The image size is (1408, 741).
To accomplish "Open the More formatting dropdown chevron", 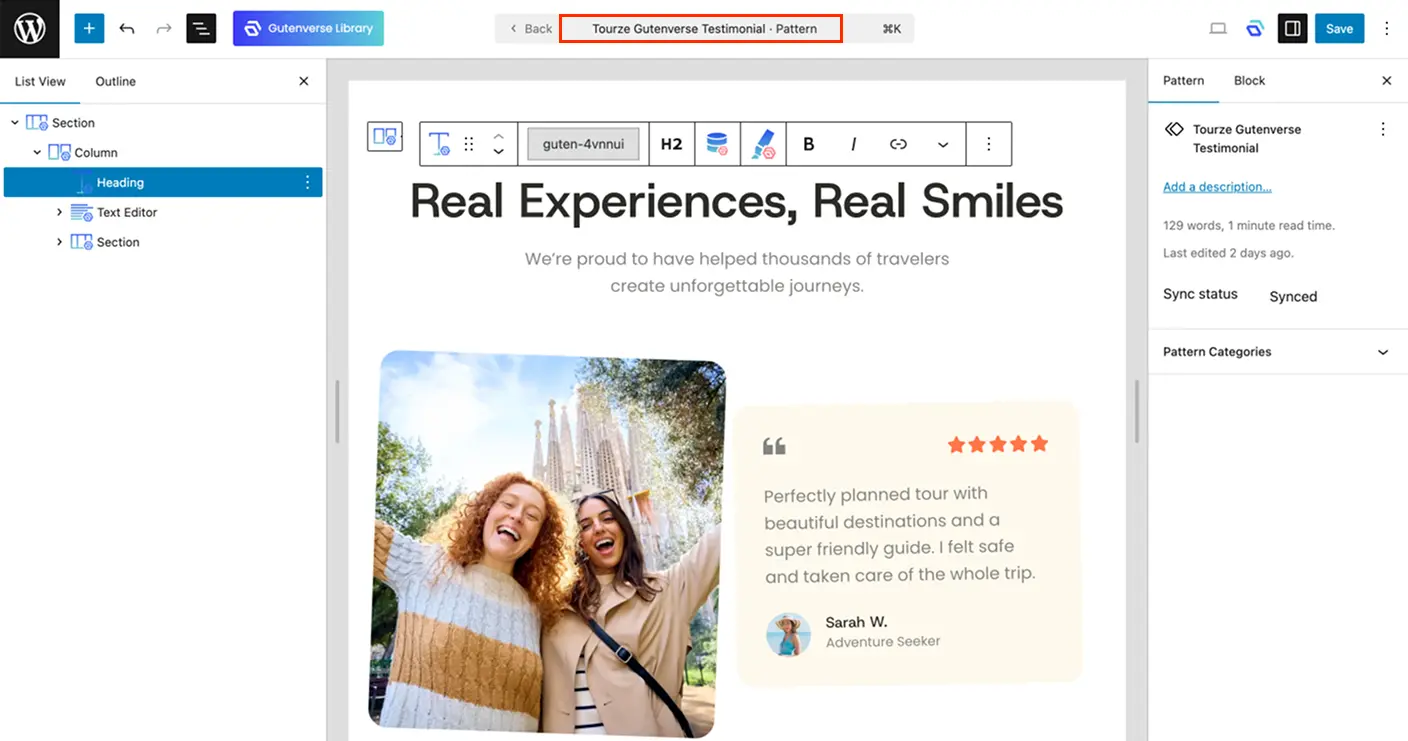I will pyautogui.click(x=942, y=145).
